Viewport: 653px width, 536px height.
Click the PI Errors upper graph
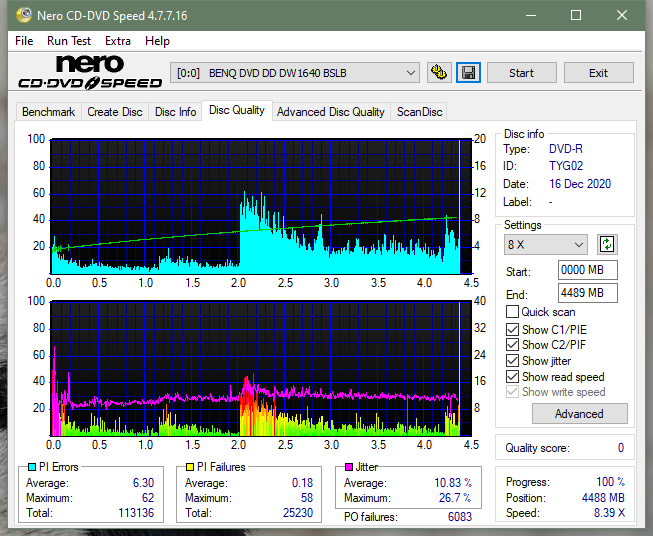pos(261,206)
